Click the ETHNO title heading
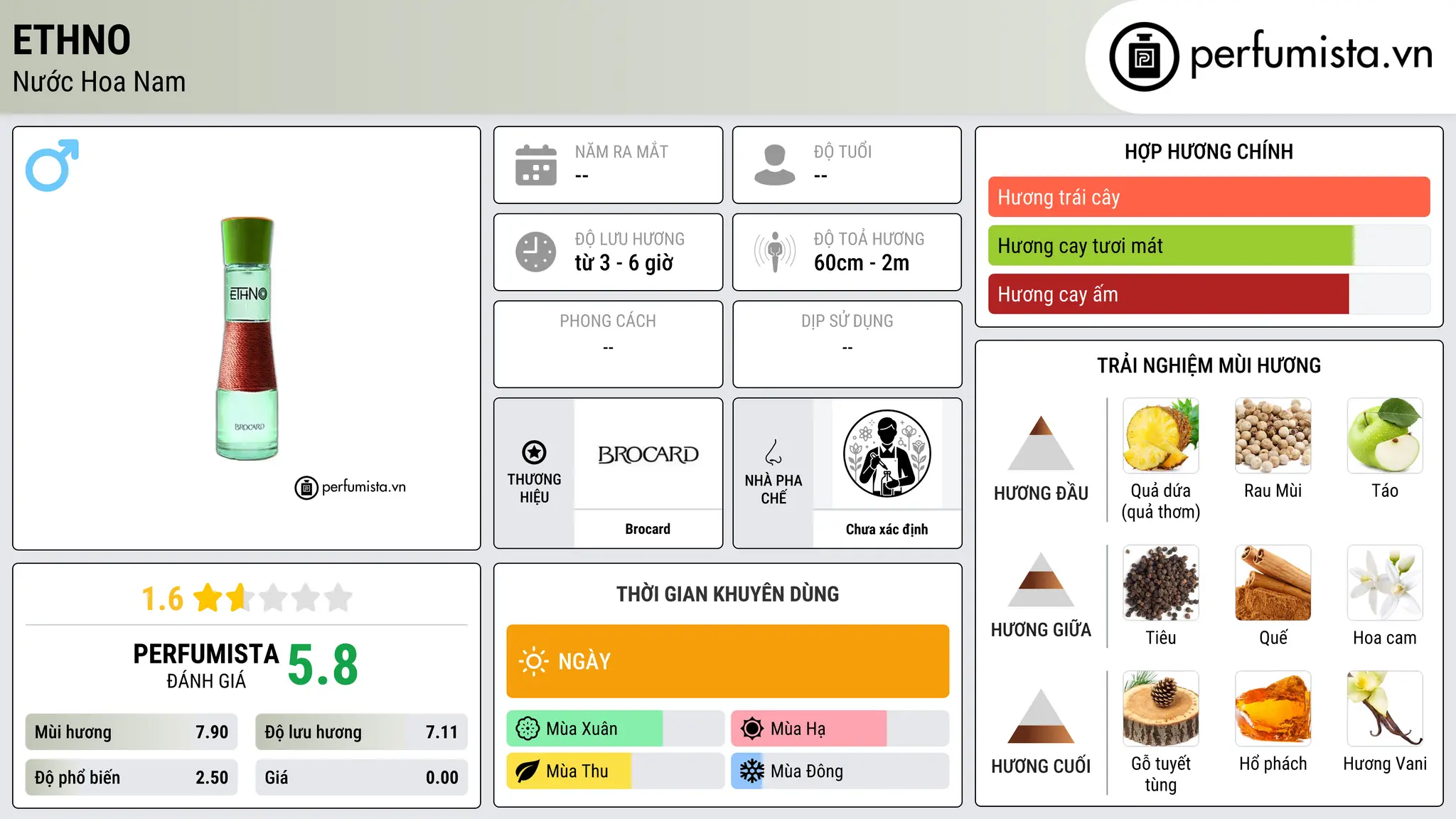 click(72, 40)
